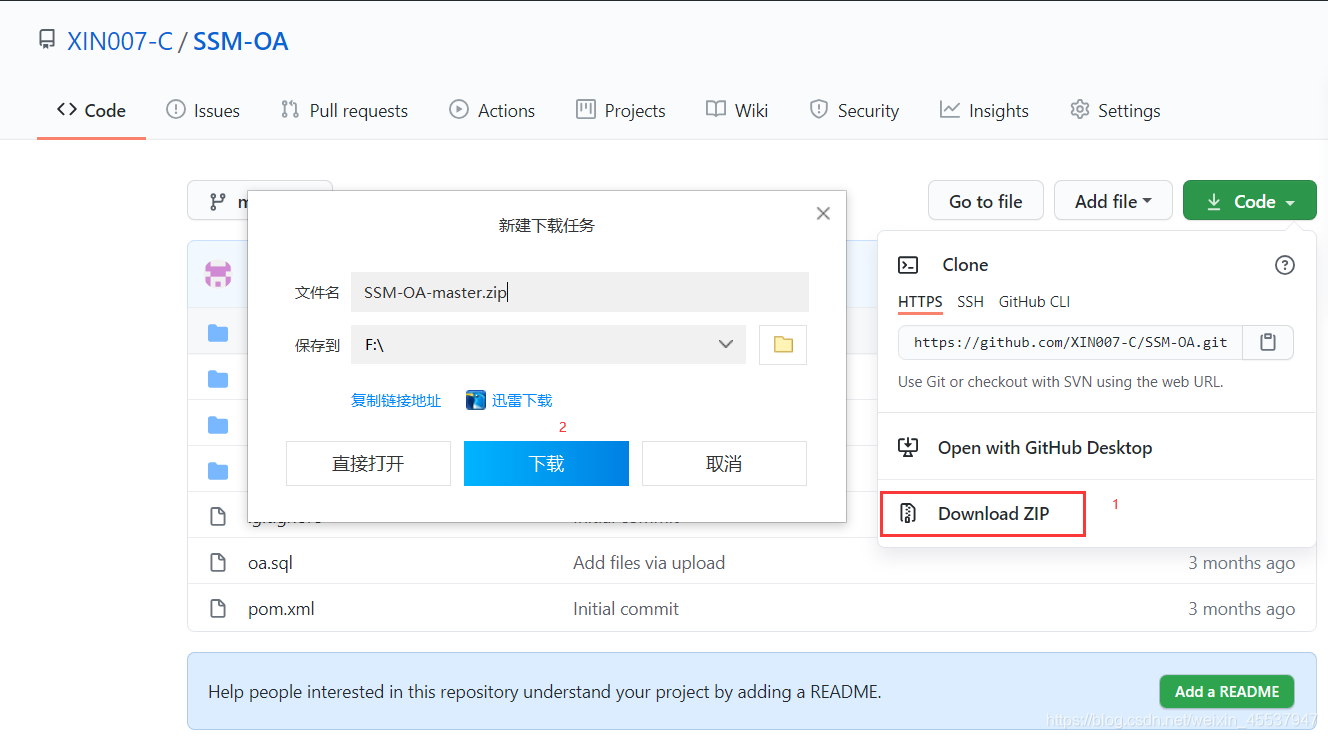Viewport: 1328px width, 739px height.
Task: Click the Go to file button
Action: point(986,201)
